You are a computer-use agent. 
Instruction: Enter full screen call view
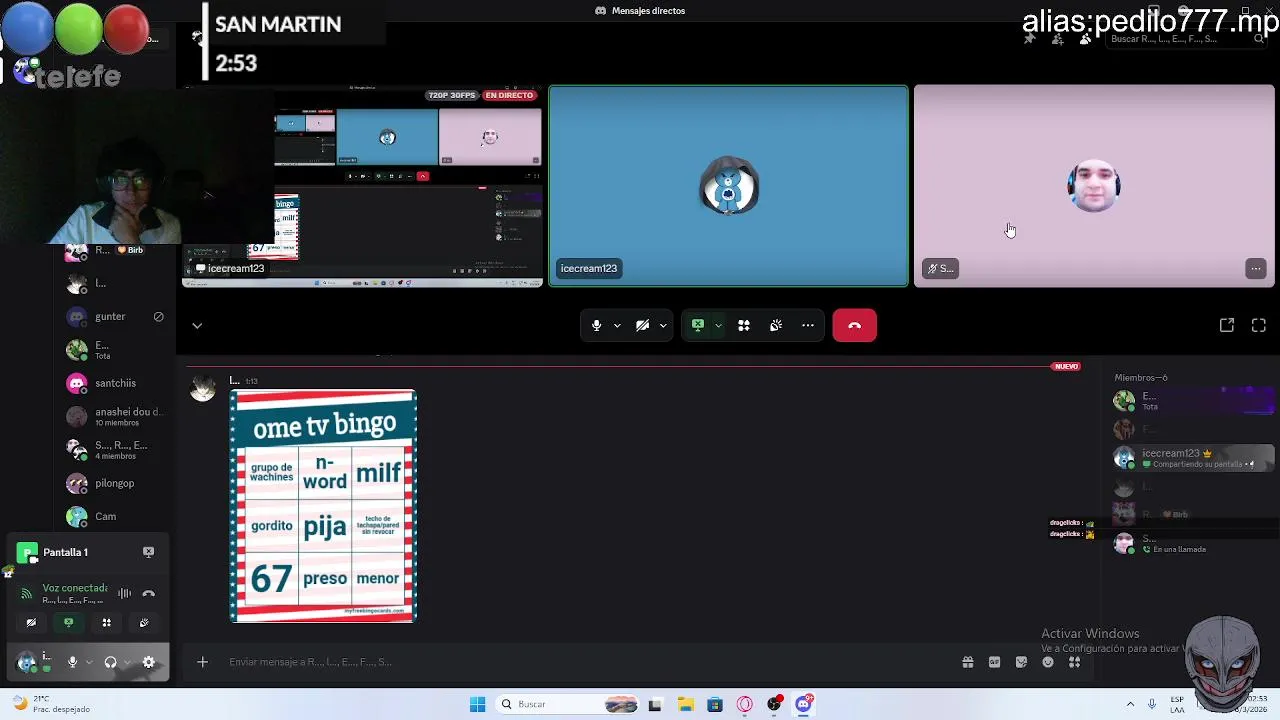coord(1259,325)
